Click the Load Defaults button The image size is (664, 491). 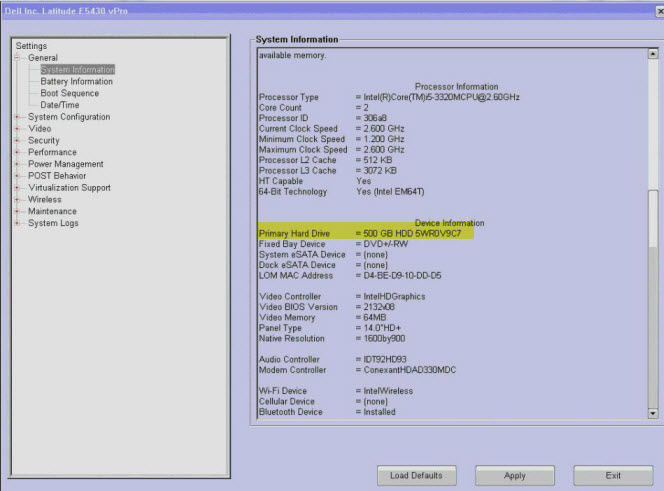(416, 475)
